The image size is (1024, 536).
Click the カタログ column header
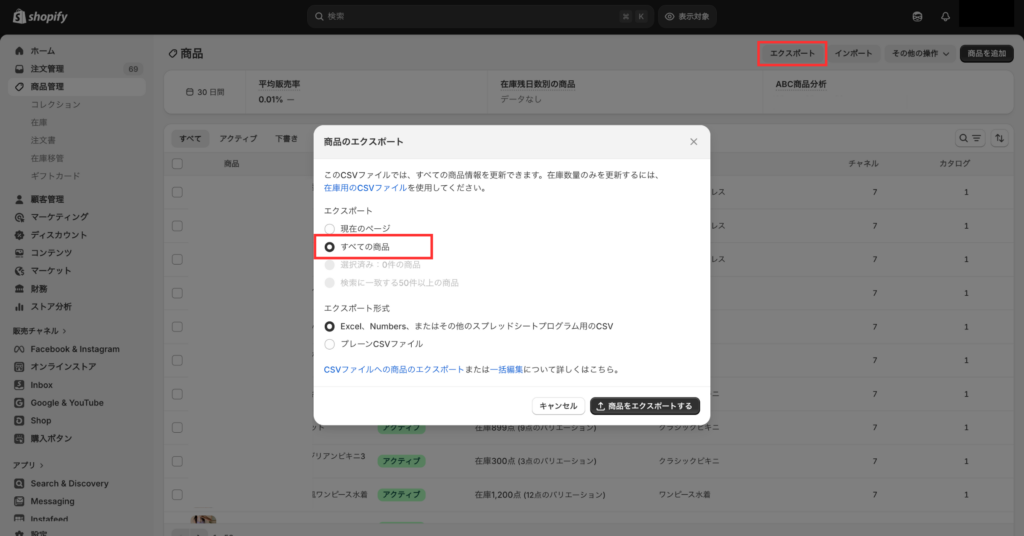[955, 164]
